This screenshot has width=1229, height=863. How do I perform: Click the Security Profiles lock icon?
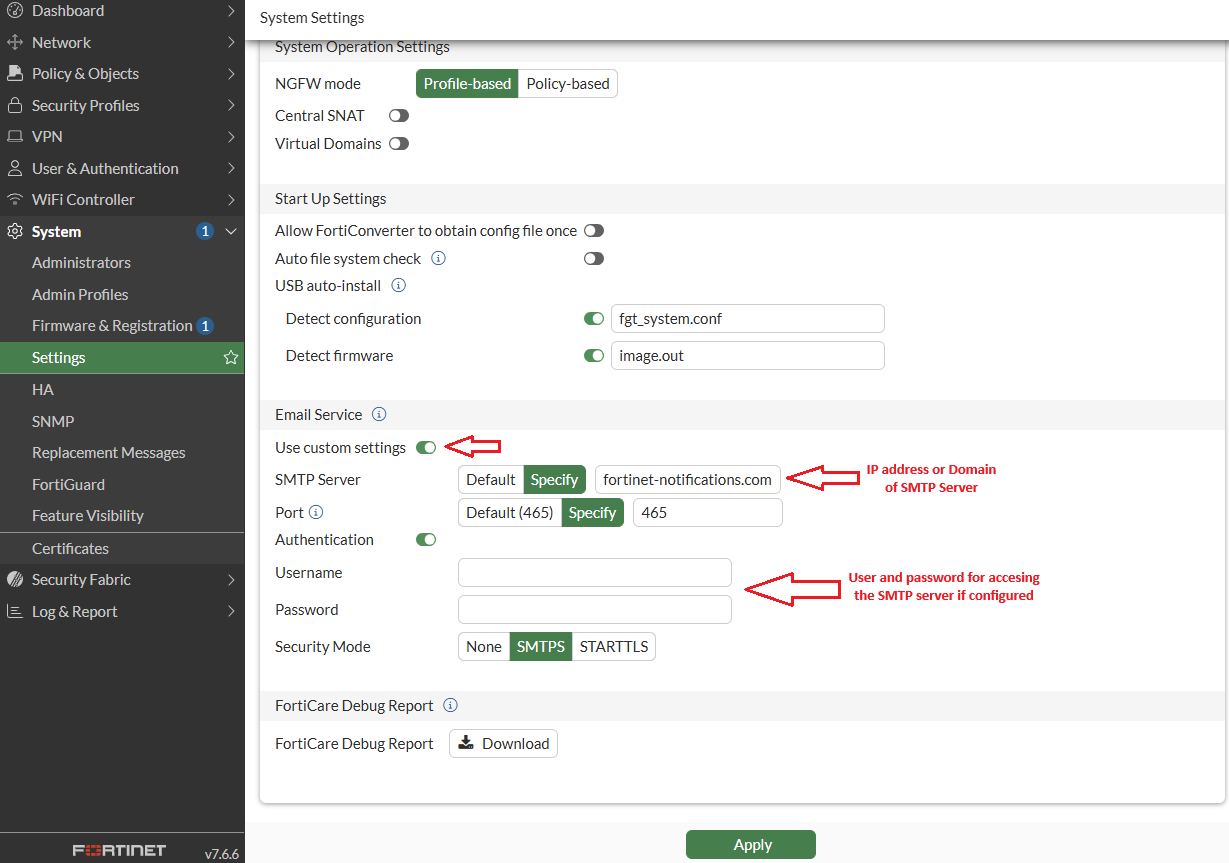[15, 105]
